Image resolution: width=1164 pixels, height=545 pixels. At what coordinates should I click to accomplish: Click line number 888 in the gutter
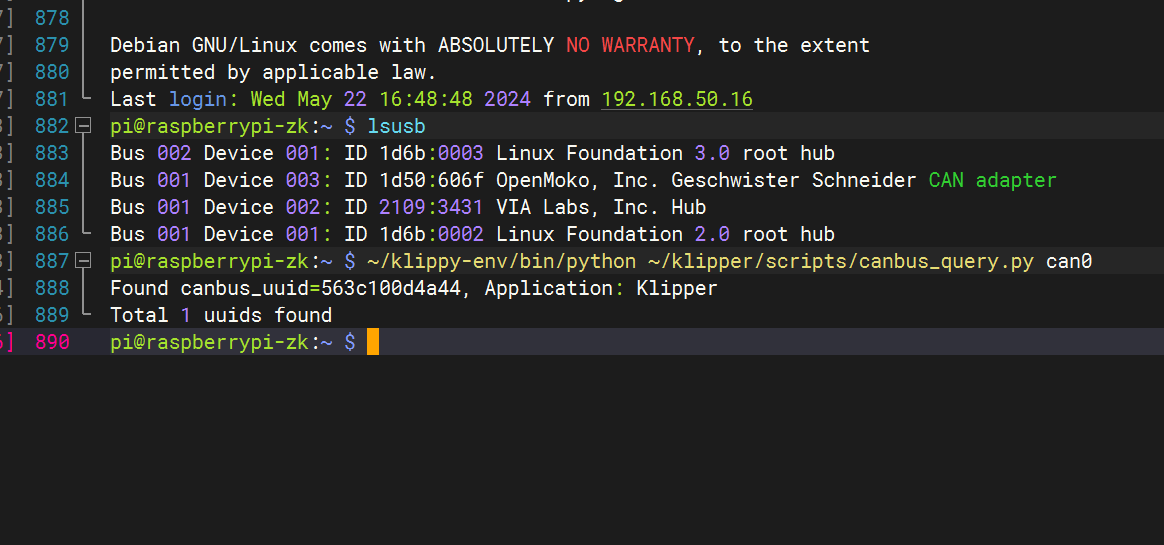coord(52,288)
